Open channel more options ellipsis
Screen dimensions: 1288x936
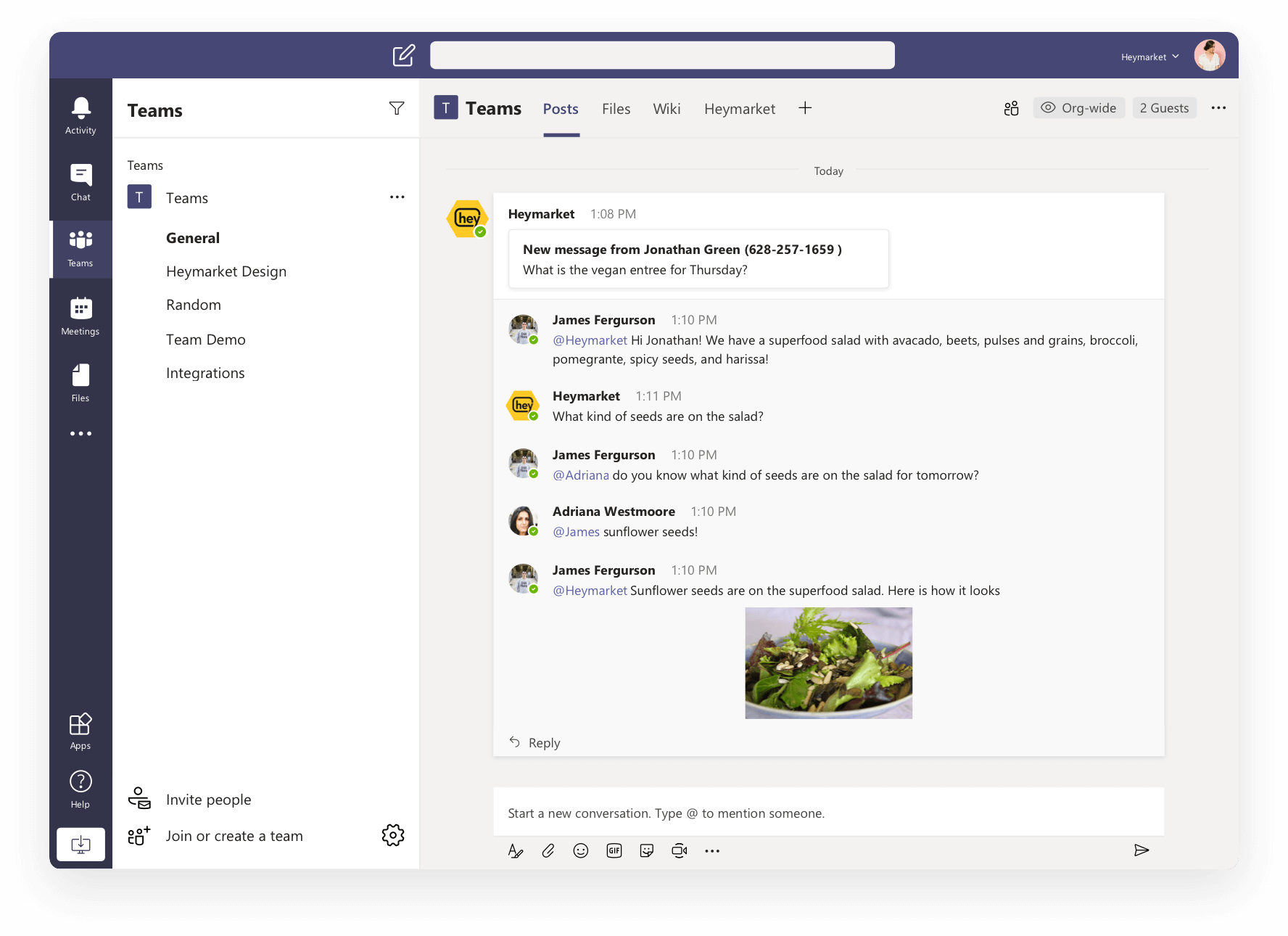[x=1218, y=108]
